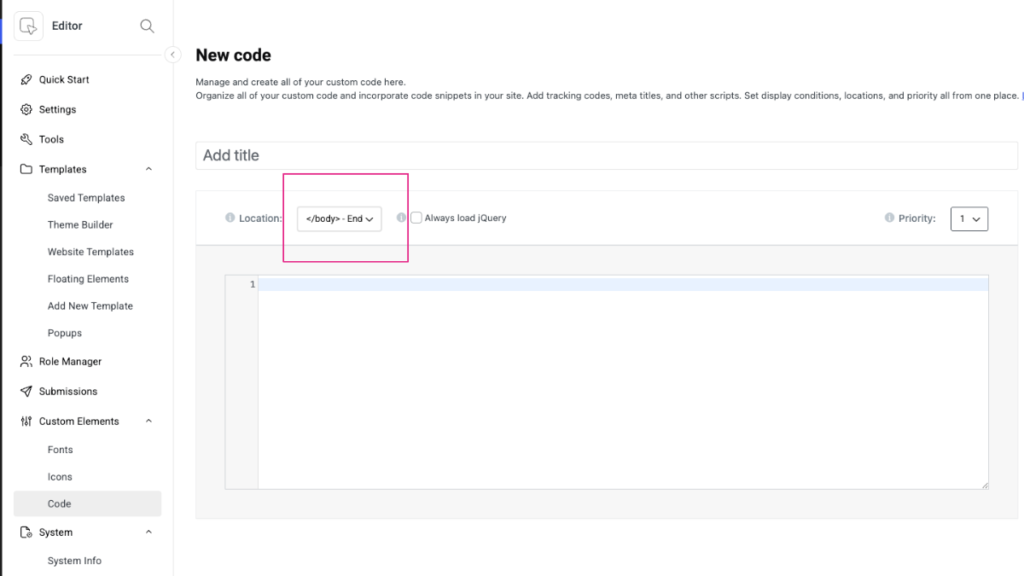The image size is (1024, 576).
Task: Click the Custom Elements label
Action: [x=79, y=421]
